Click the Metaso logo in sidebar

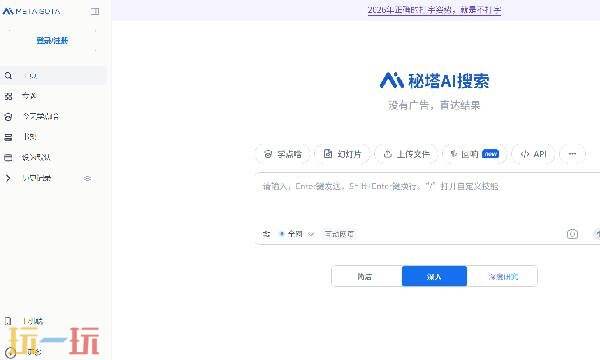[x=31, y=11]
